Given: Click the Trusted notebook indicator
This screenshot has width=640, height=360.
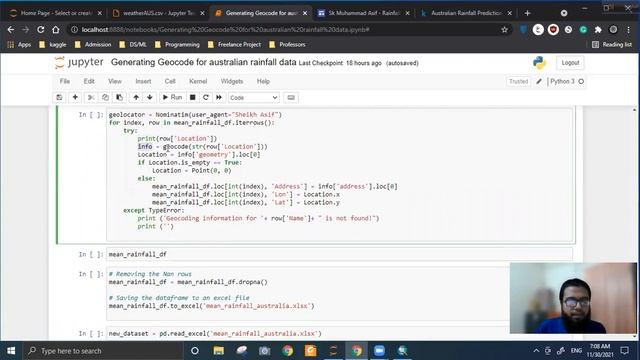Looking at the screenshot, I should (x=518, y=82).
